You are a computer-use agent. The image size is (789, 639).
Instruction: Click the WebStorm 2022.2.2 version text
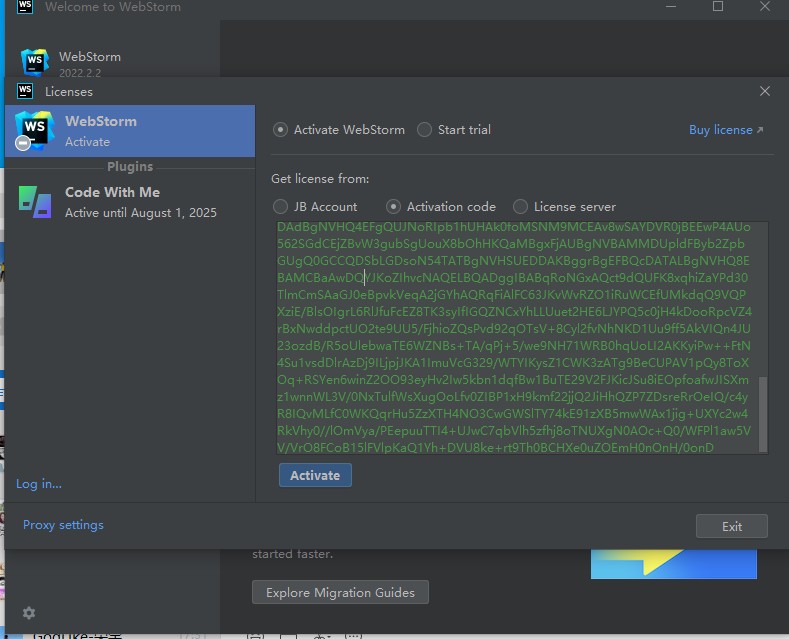pos(80,73)
